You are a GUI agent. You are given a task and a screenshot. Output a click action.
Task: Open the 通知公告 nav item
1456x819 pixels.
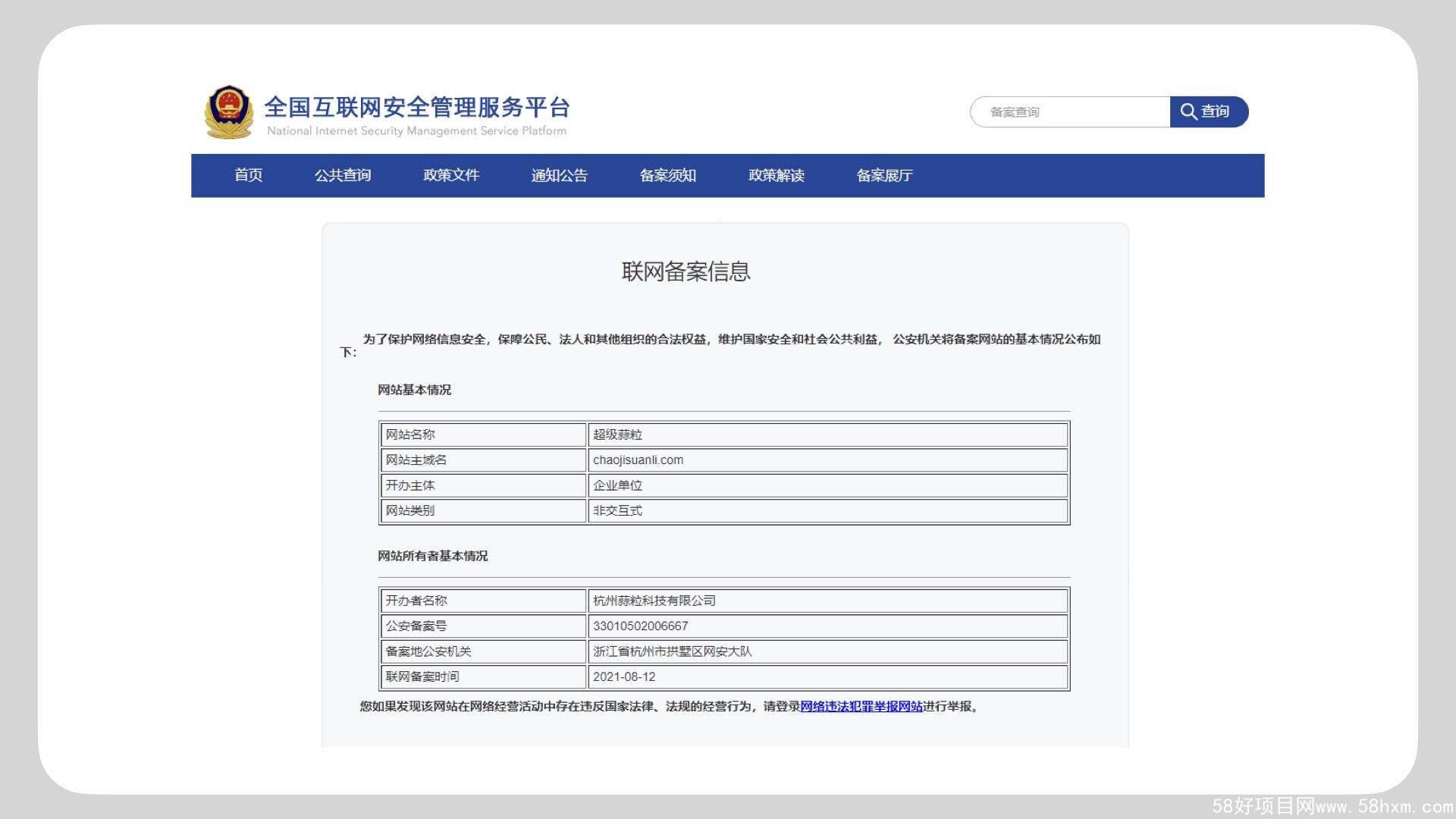point(560,175)
